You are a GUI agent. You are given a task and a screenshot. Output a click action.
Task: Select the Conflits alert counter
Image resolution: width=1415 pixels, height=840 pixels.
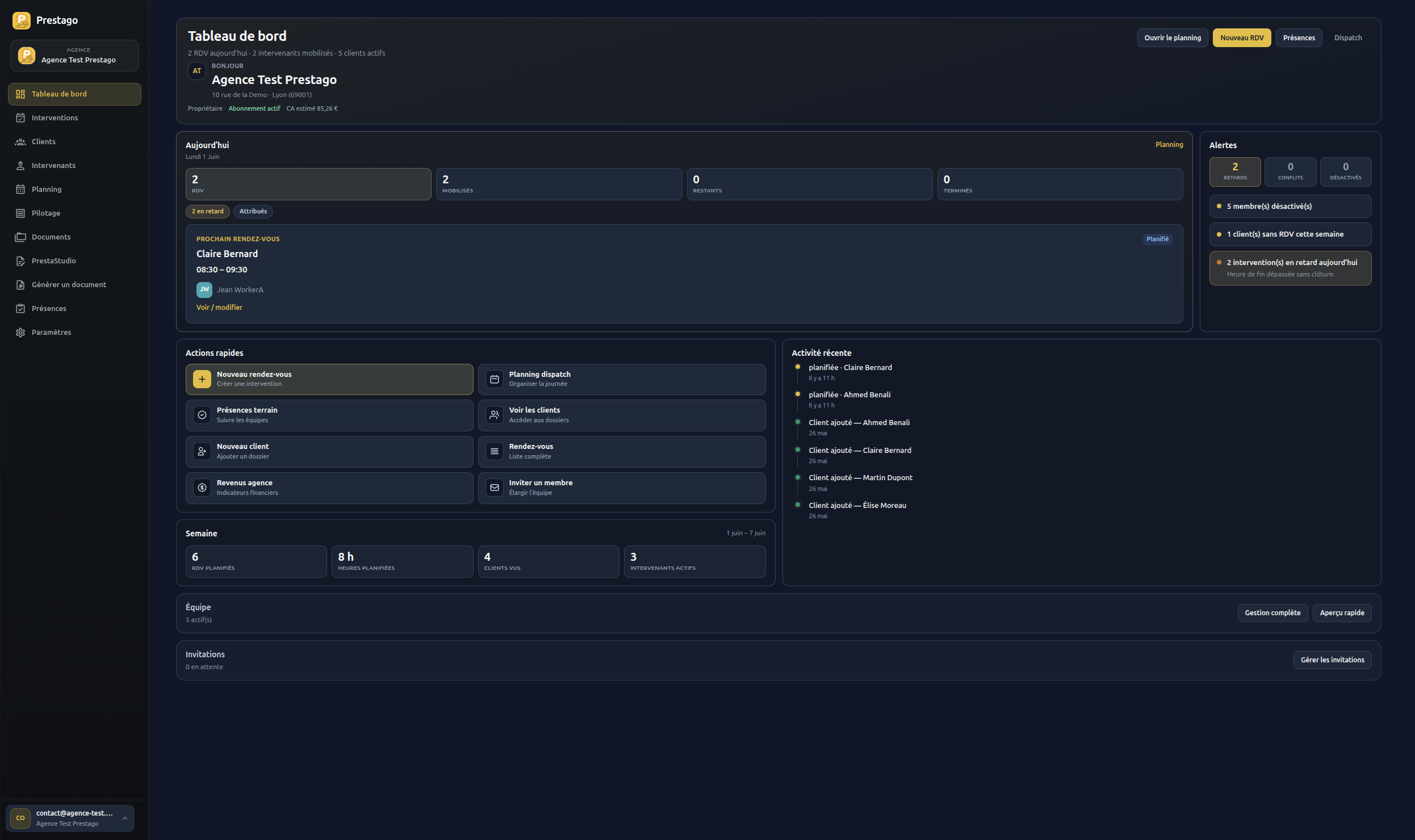coord(1290,172)
